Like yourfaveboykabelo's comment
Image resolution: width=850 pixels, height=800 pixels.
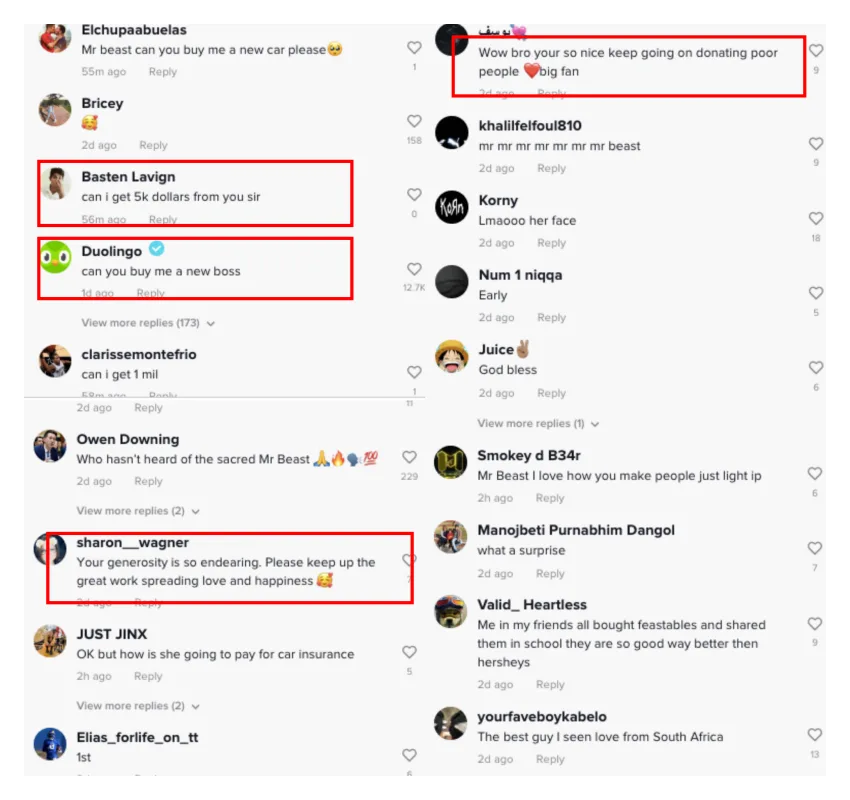[x=815, y=735]
